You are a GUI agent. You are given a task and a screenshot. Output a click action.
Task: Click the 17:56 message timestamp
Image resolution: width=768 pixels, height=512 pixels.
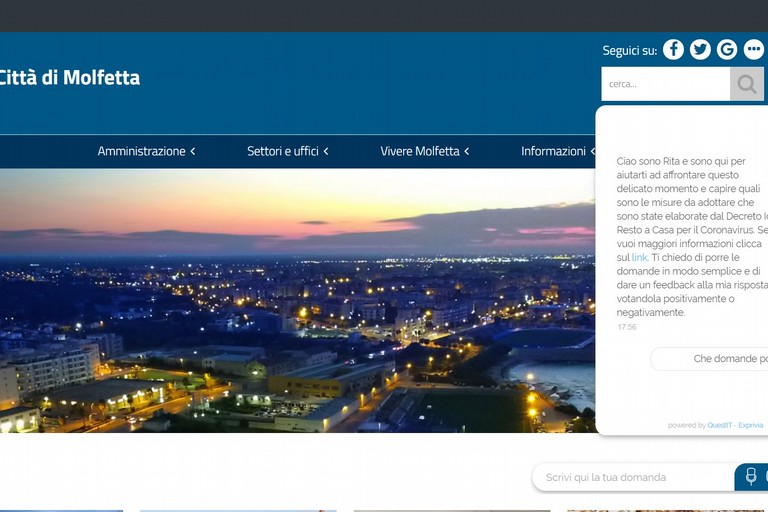pyautogui.click(x=627, y=327)
